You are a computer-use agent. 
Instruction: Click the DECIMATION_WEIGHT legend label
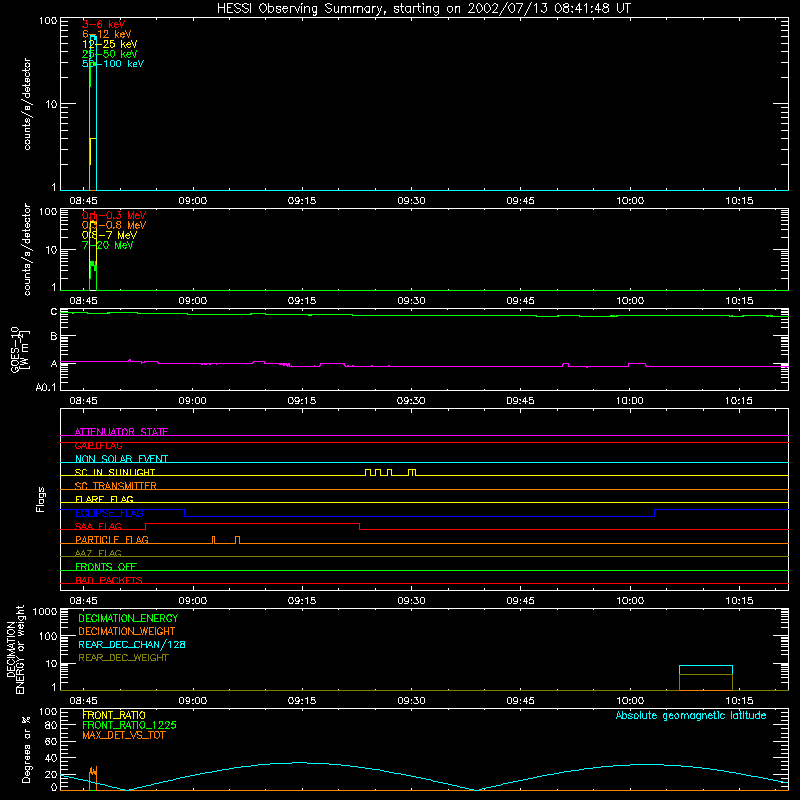127,631
